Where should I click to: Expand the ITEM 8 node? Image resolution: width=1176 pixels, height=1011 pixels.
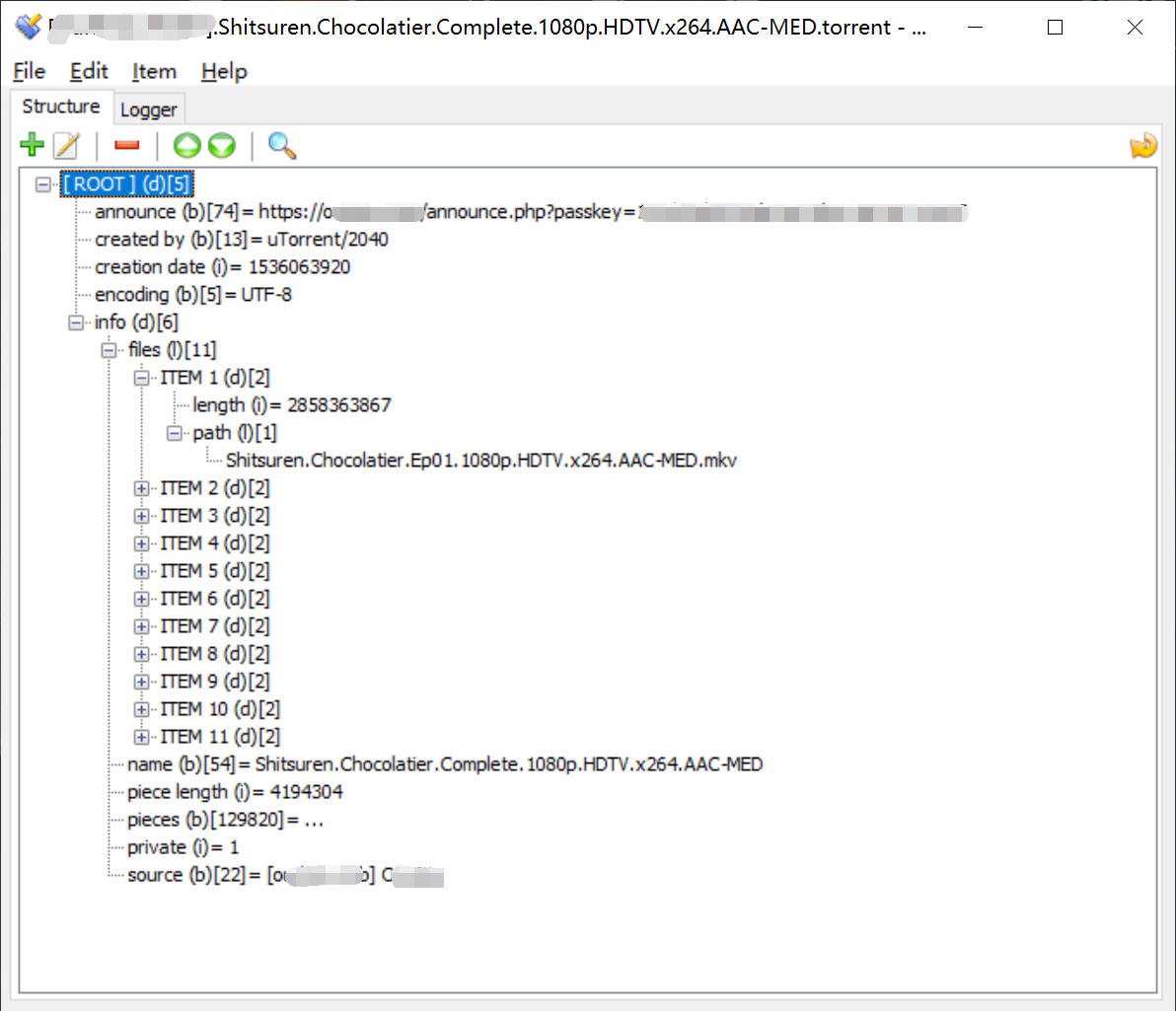pyautogui.click(x=141, y=654)
